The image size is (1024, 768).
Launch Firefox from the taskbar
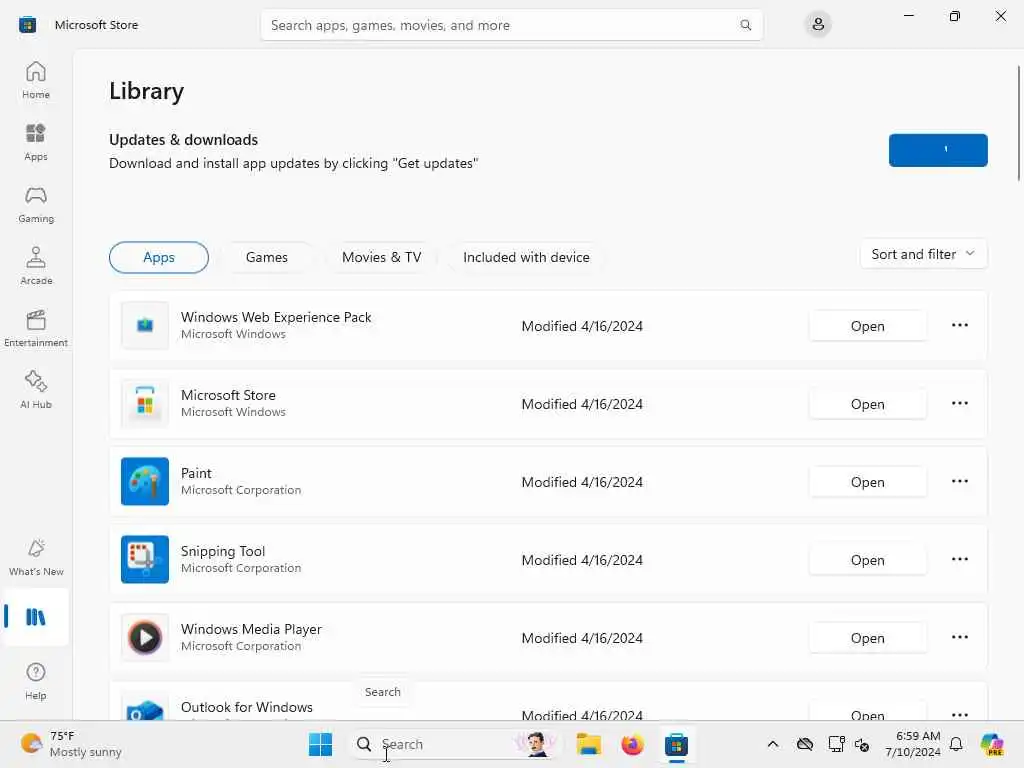[x=632, y=744]
